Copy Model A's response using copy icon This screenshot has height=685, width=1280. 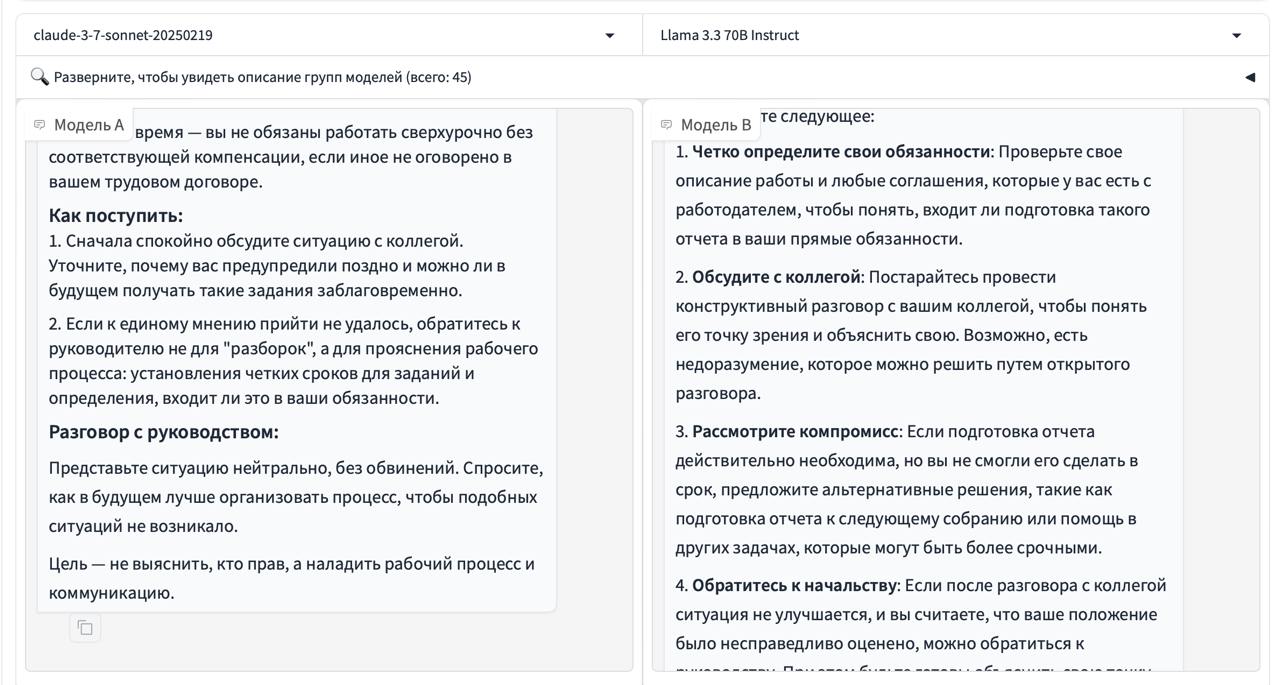85,627
